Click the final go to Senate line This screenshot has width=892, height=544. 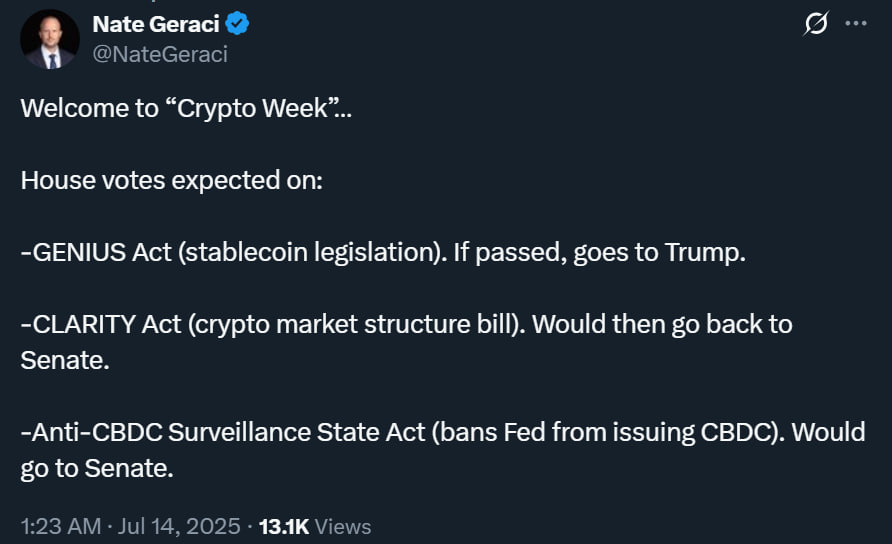(x=97, y=469)
